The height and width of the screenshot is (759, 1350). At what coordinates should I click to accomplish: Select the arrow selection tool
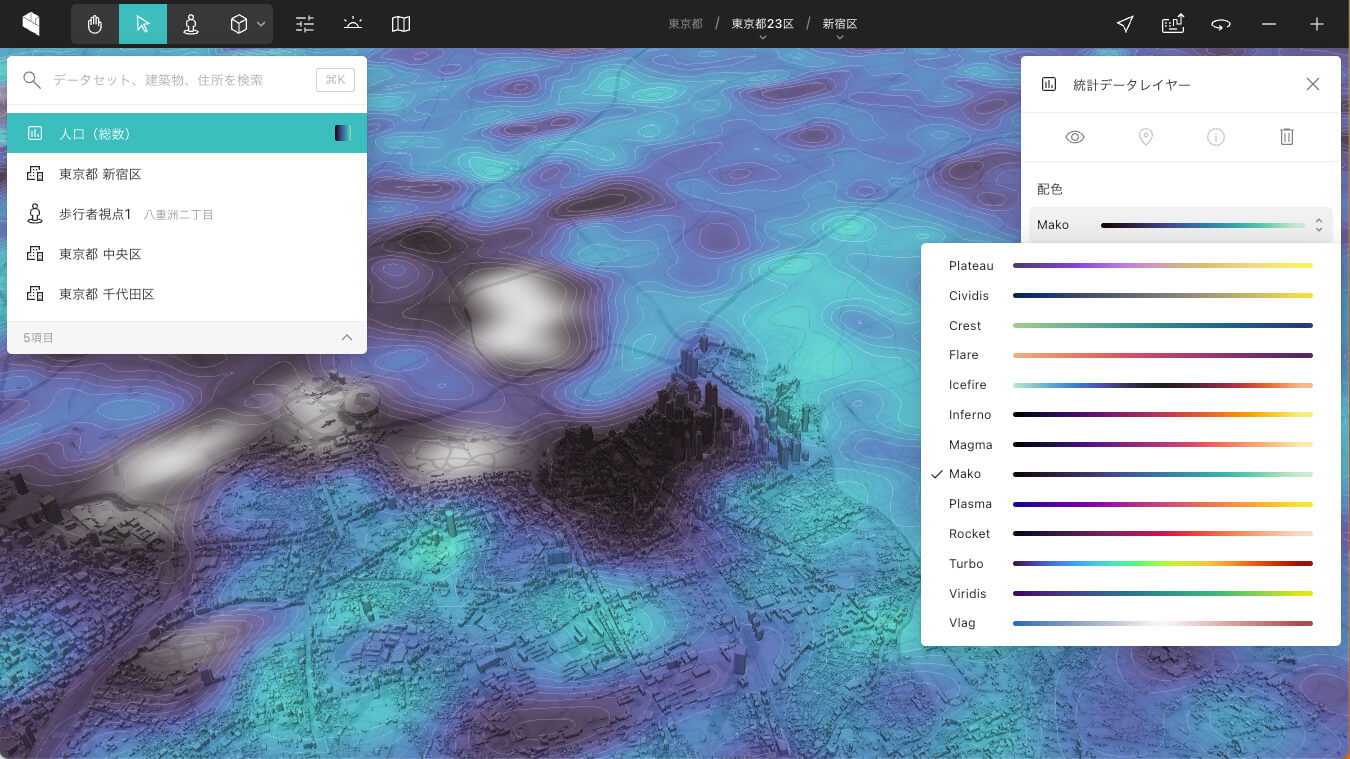[143, 24]
